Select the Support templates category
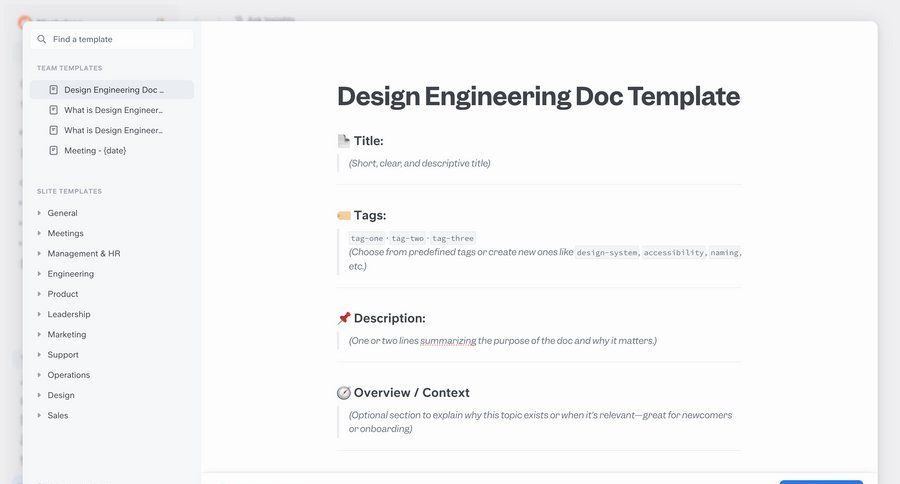This screenshot has width=900, height=484. (x=62, y=355)
